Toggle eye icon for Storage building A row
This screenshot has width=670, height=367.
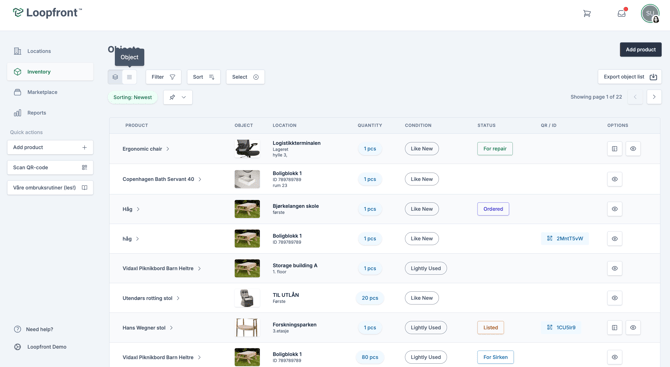coord(614,268)
